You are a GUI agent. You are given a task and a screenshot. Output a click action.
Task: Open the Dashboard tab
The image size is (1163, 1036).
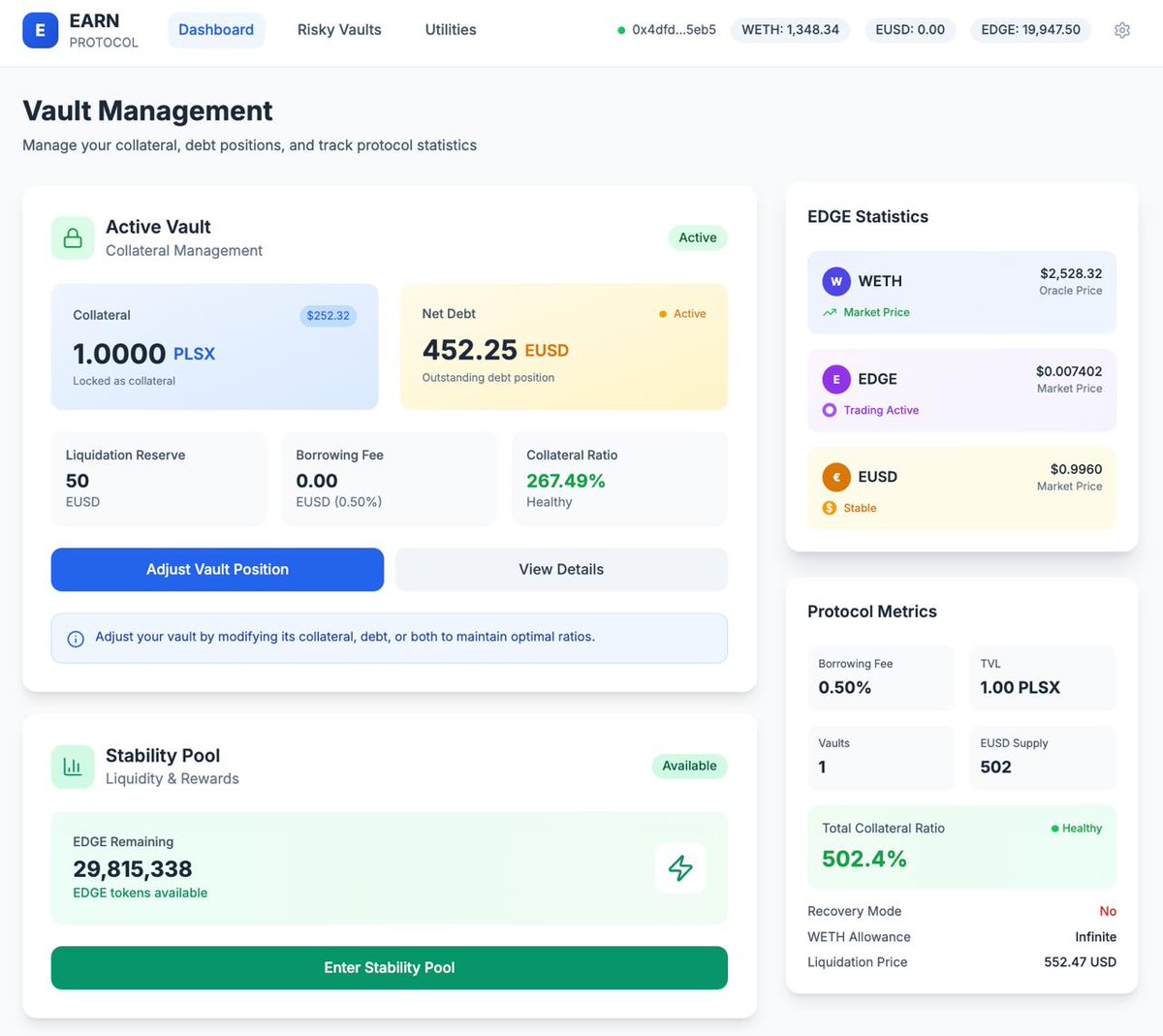pos(216,30)
